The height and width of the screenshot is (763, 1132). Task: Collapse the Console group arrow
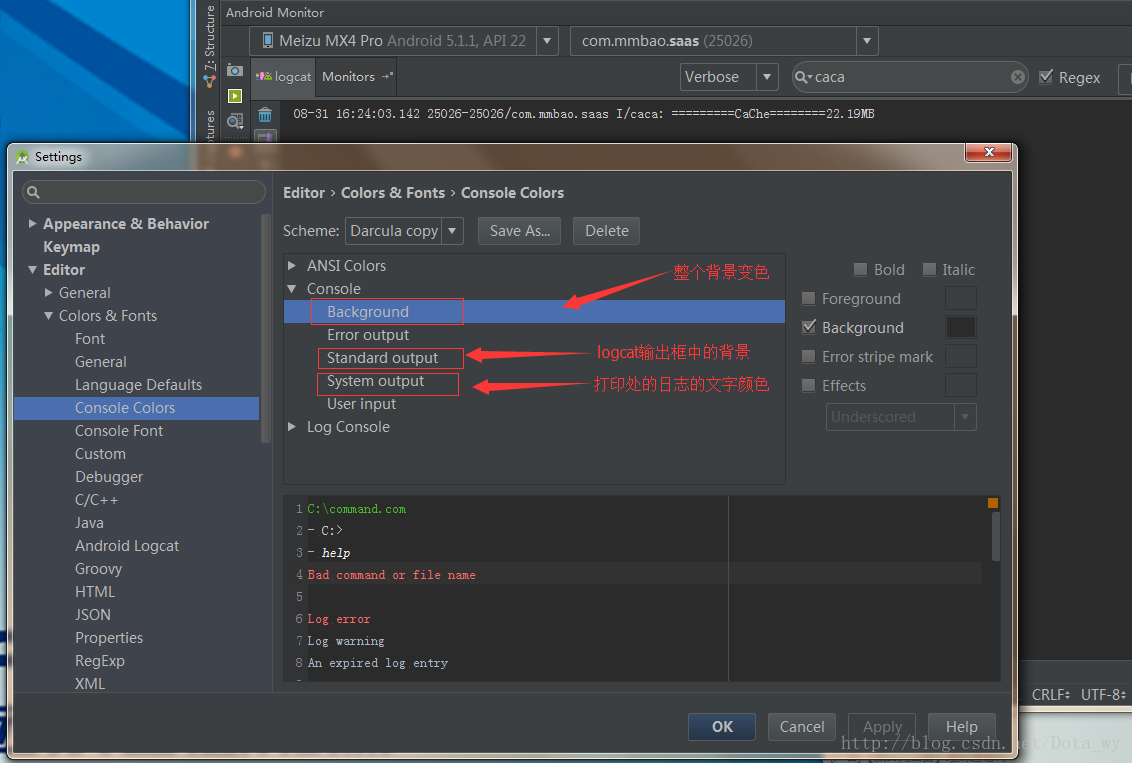[292, 289]
